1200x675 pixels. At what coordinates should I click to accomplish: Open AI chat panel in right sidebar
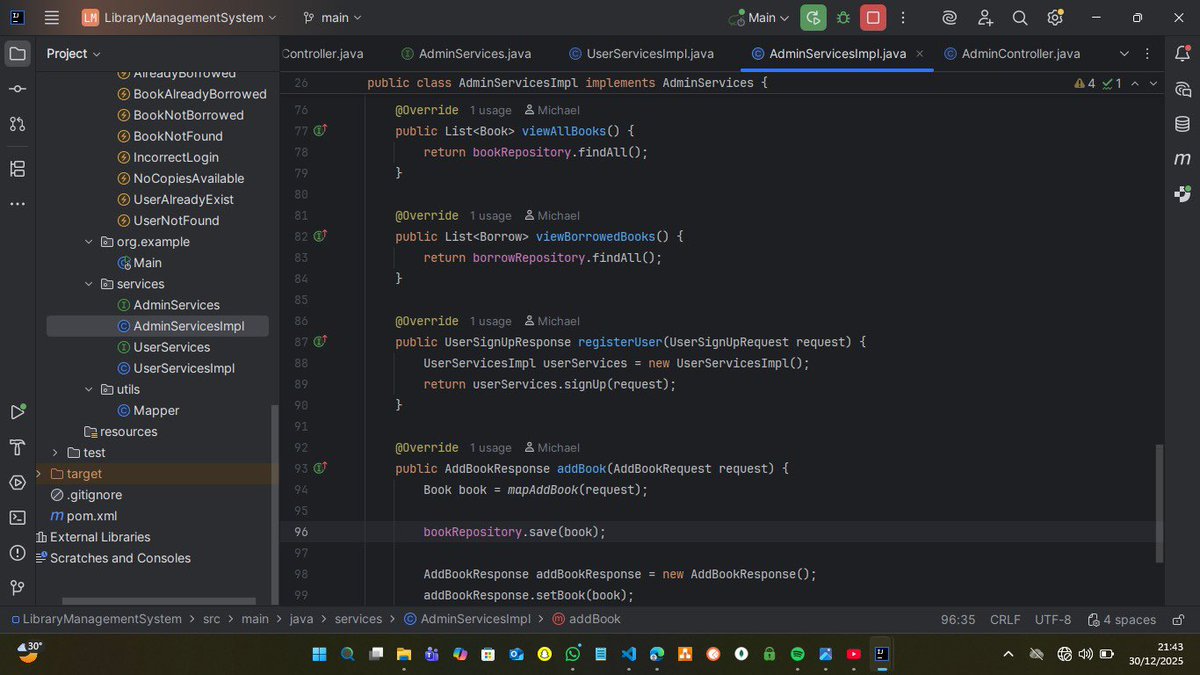point(1183,89)
